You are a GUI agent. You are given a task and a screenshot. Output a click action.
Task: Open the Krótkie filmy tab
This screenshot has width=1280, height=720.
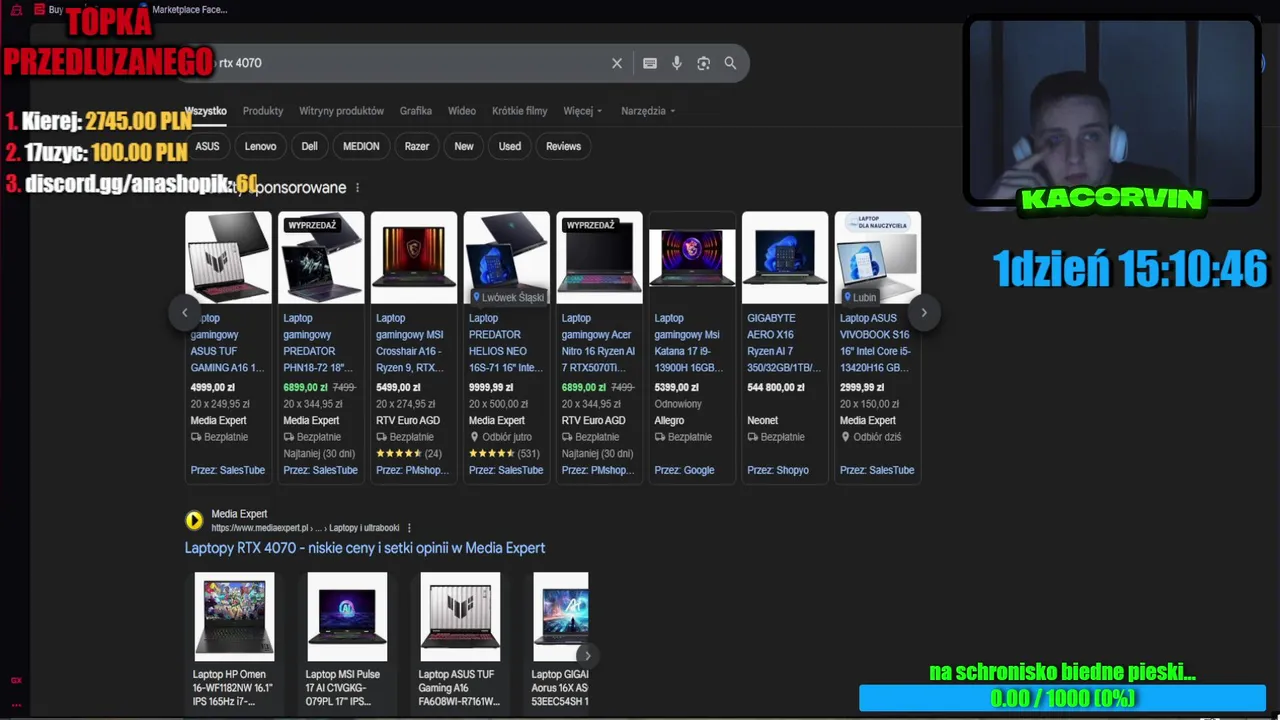(x=520, y=111)
